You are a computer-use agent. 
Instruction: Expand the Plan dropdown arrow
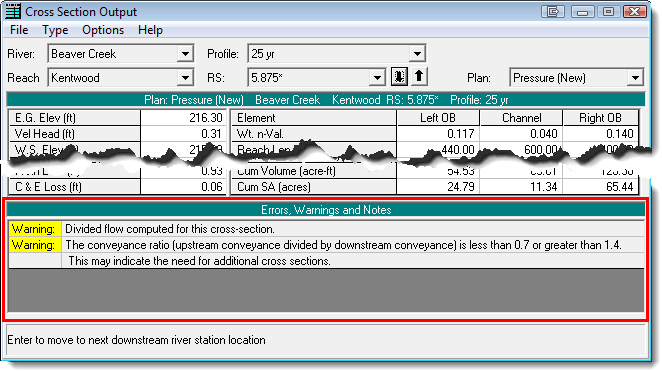click(635, 78)
